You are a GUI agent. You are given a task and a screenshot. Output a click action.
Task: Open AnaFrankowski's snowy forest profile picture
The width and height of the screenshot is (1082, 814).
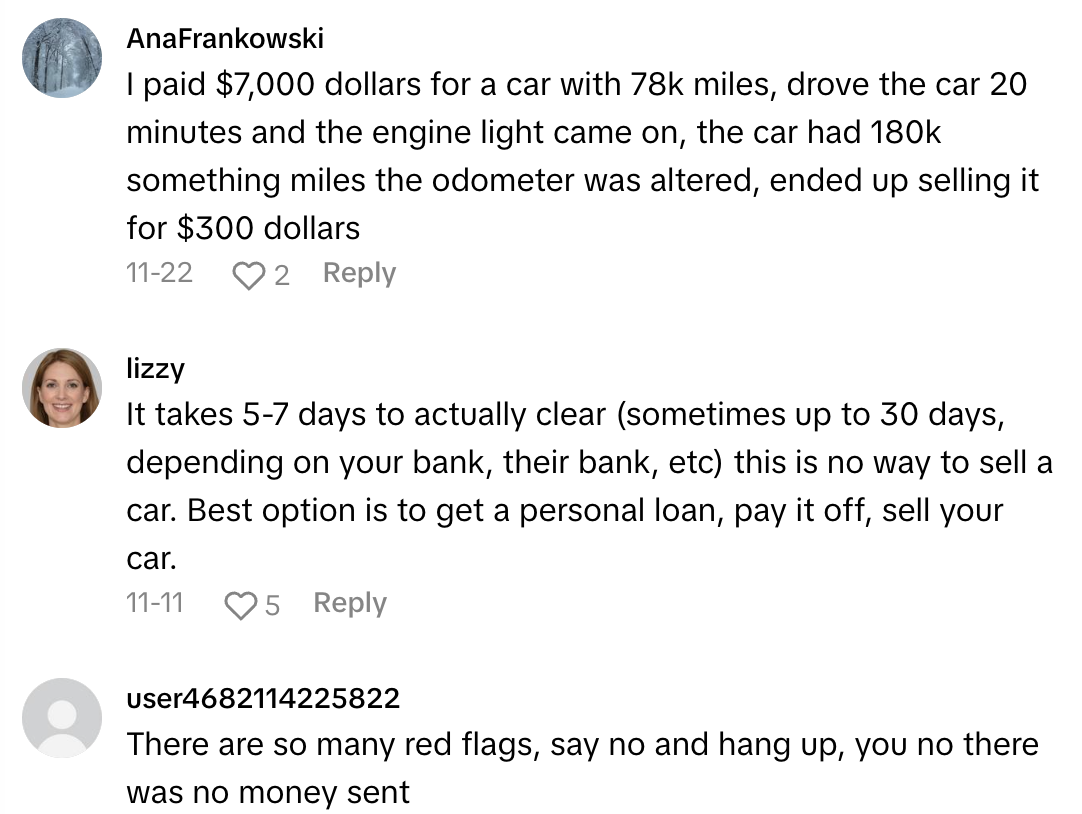pyautogui.click(x=62, y=58)
